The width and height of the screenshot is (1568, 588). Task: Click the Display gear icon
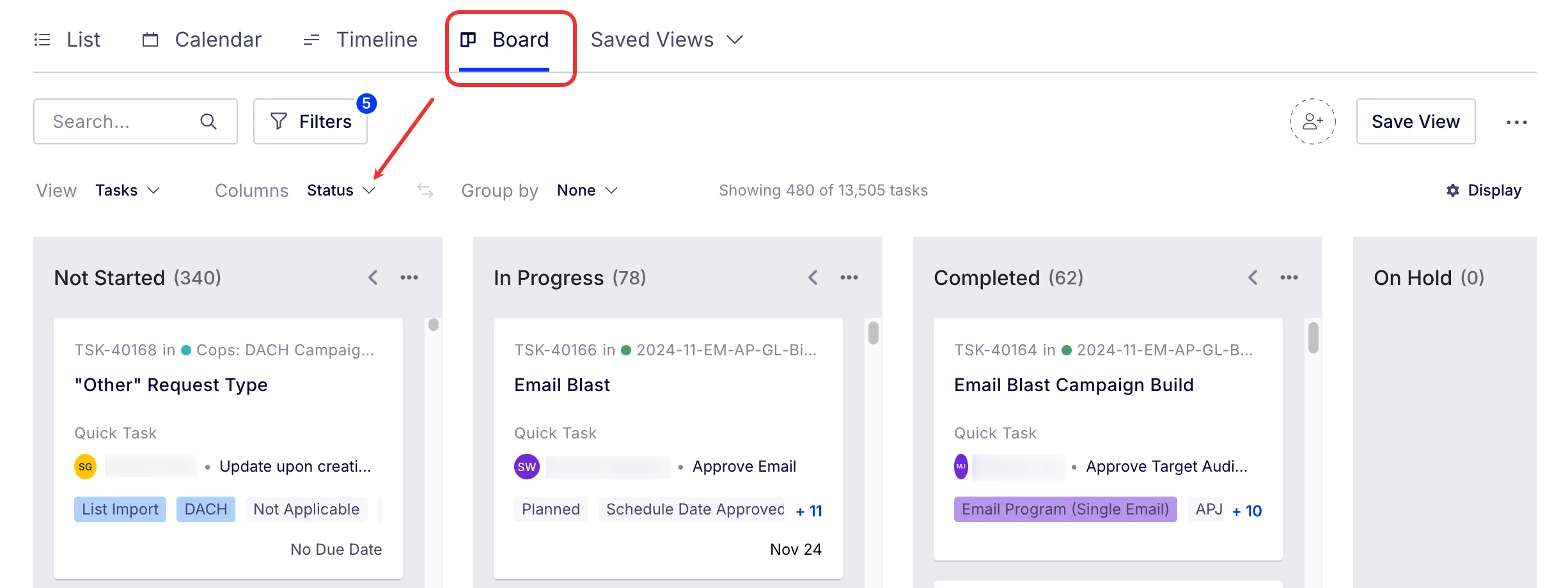pyautogui.click(x=1453, y=190)
